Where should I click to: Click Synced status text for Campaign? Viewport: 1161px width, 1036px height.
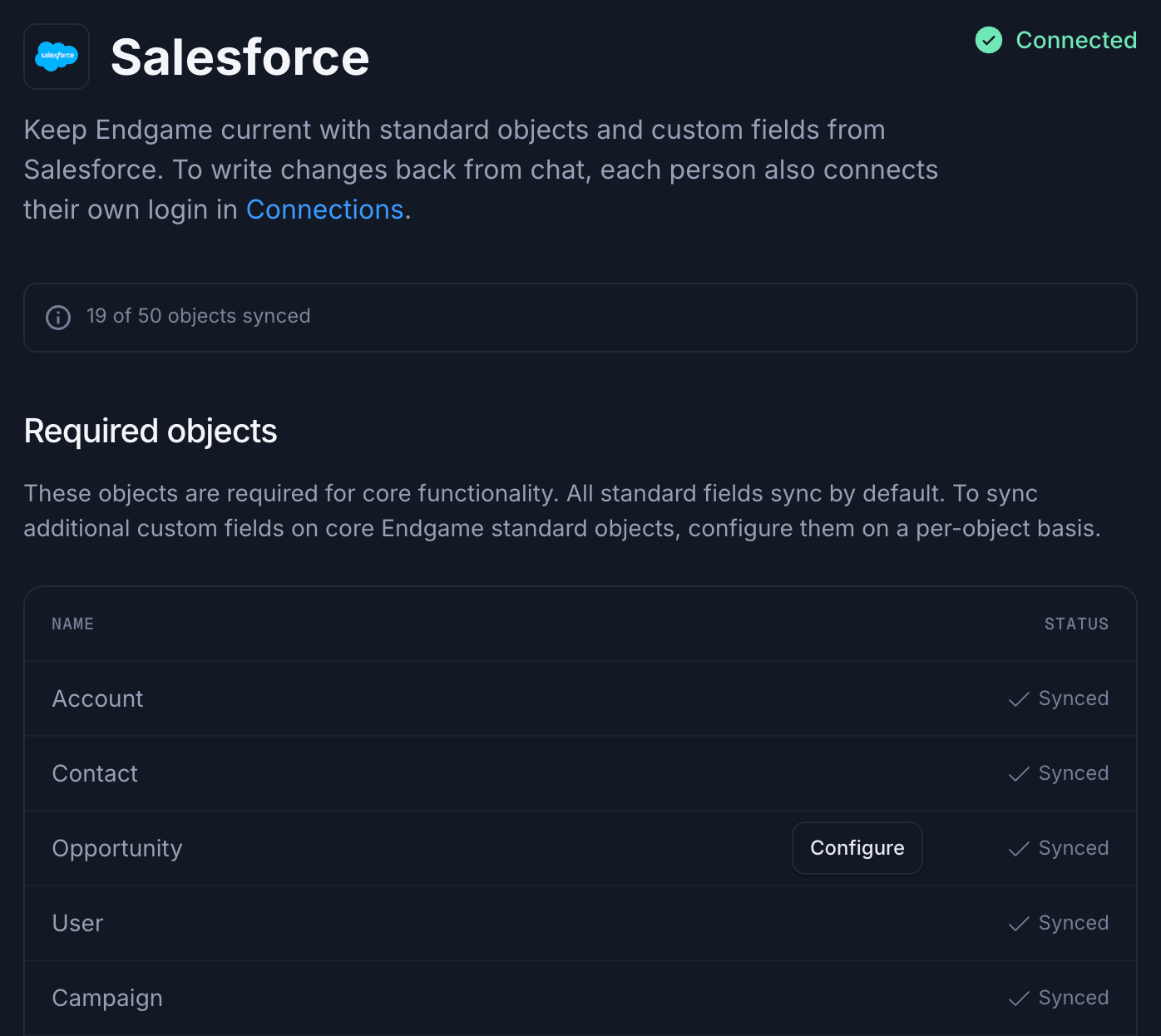[x=1074, y=998]
